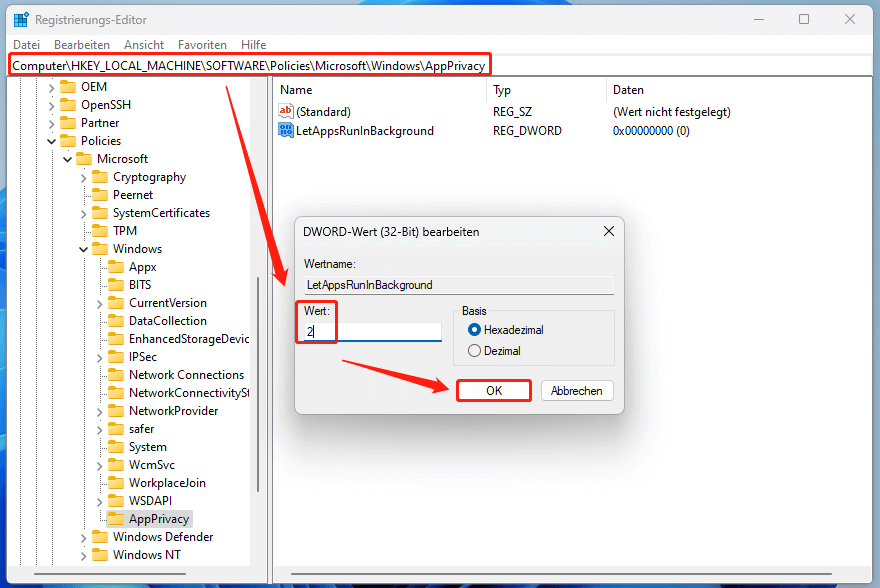
Task: Collapse the Windows key under Microsoft
Action: (x=83, y=249)
